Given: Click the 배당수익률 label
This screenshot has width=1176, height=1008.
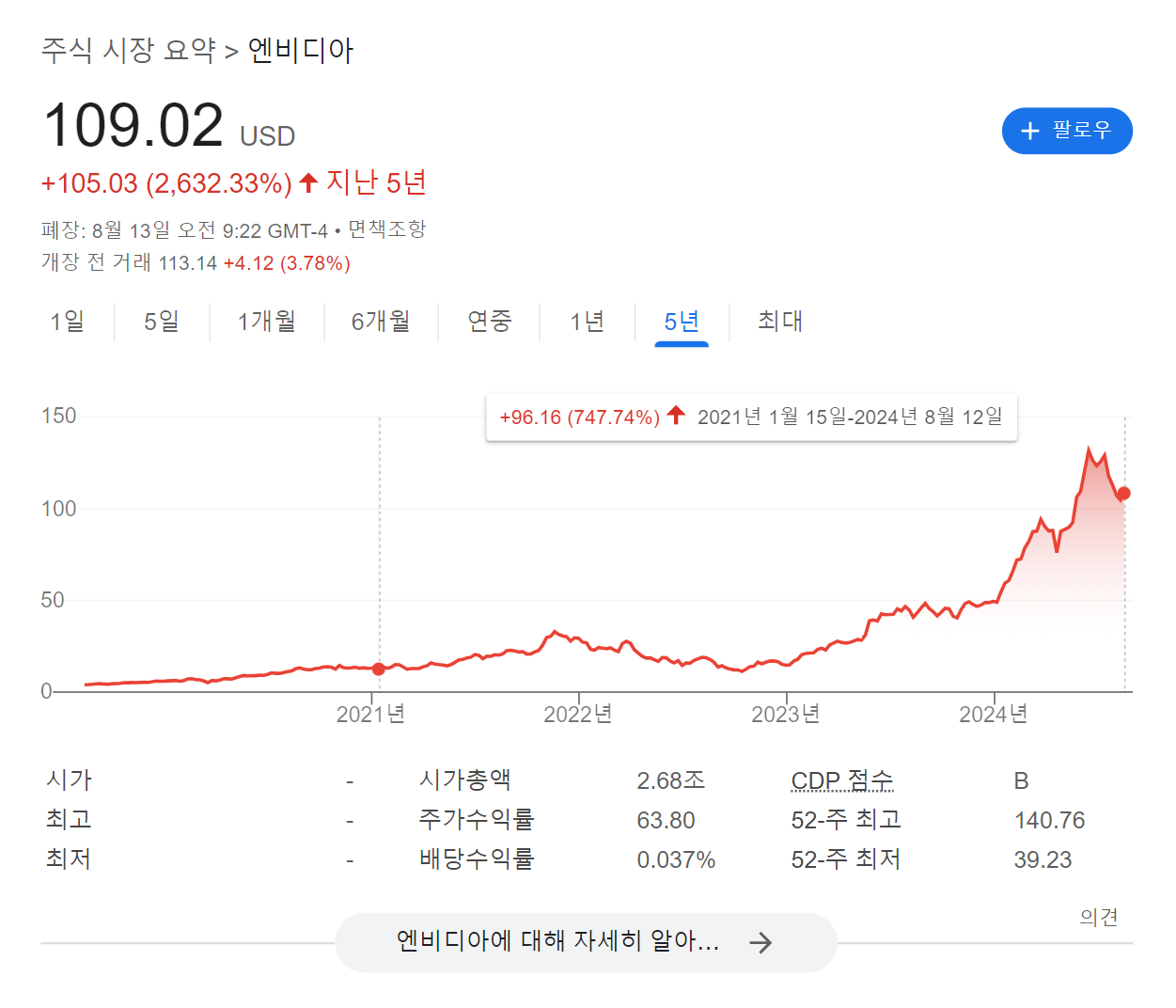Looking at the screenshot, I should [477, 858].
